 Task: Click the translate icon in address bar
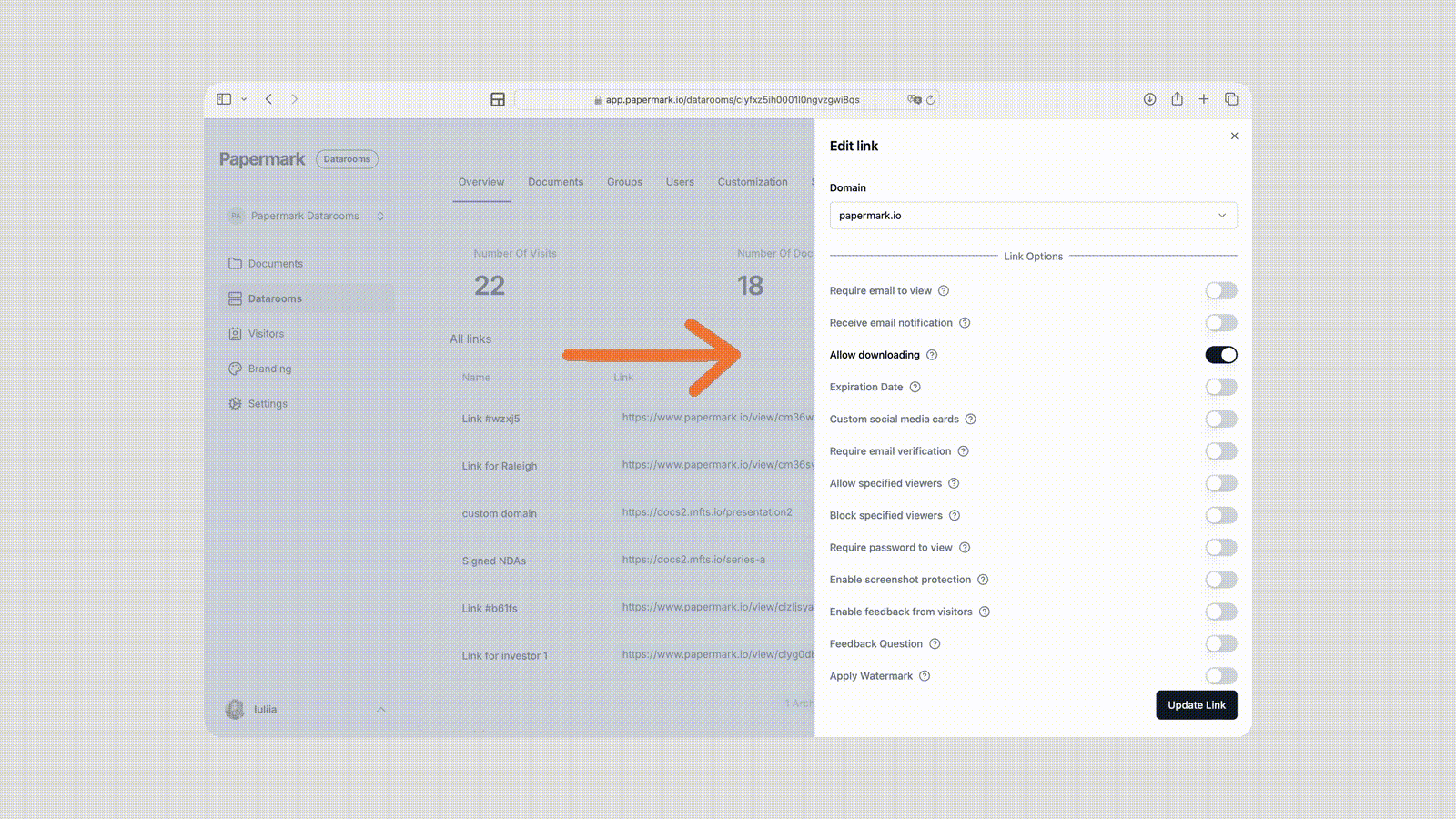914,99
